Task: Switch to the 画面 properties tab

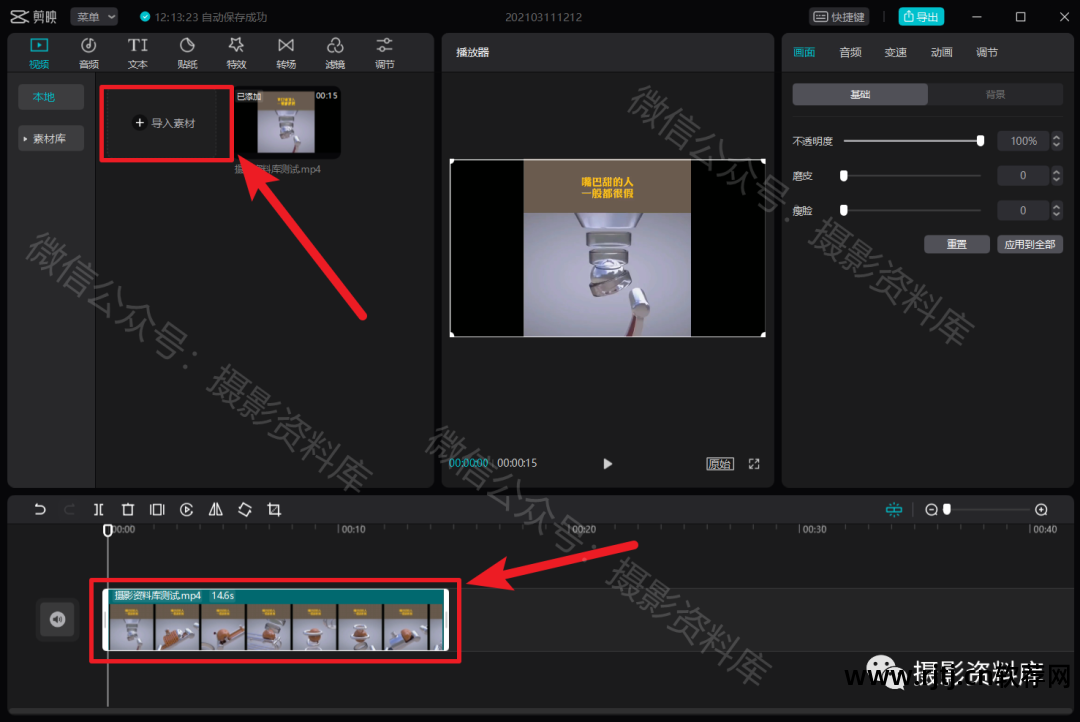Action: click(x=804, y=52)
